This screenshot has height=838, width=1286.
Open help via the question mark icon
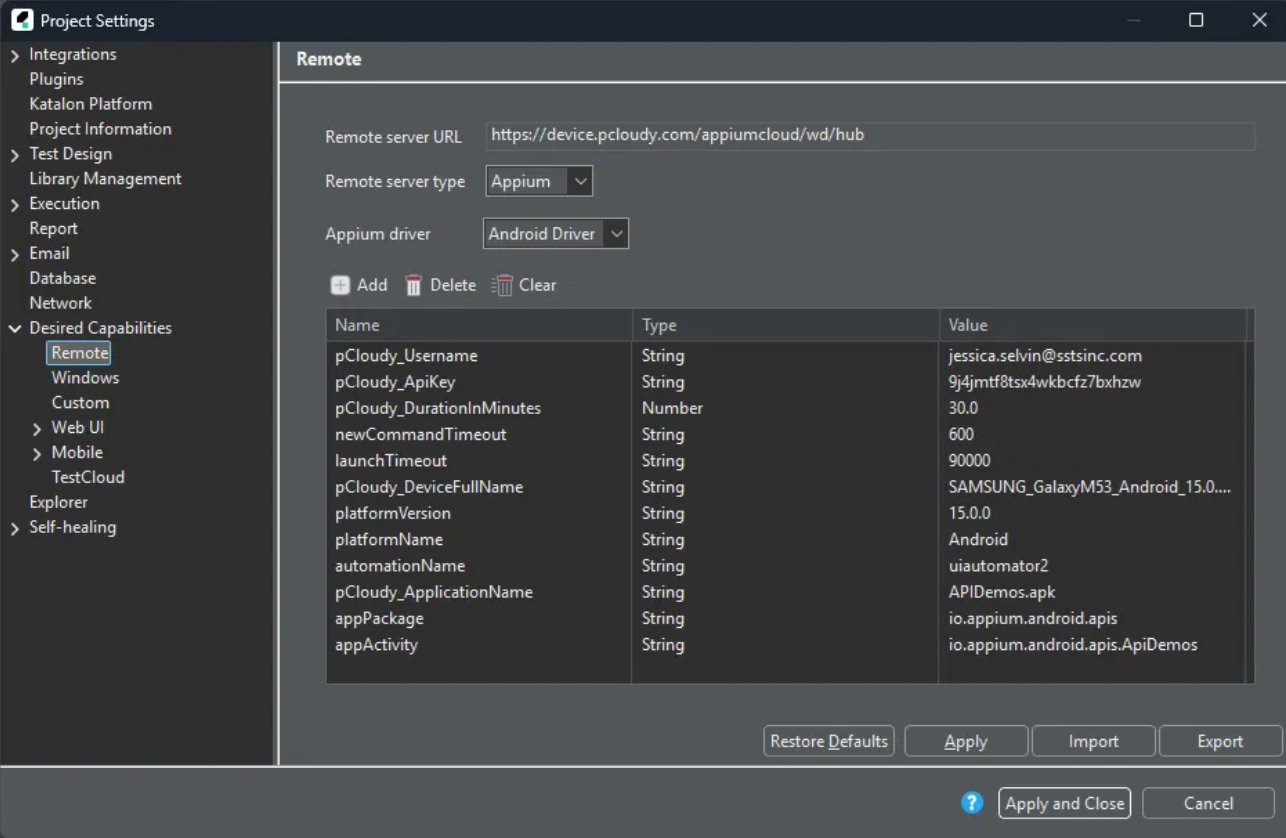tap(972, 802)
